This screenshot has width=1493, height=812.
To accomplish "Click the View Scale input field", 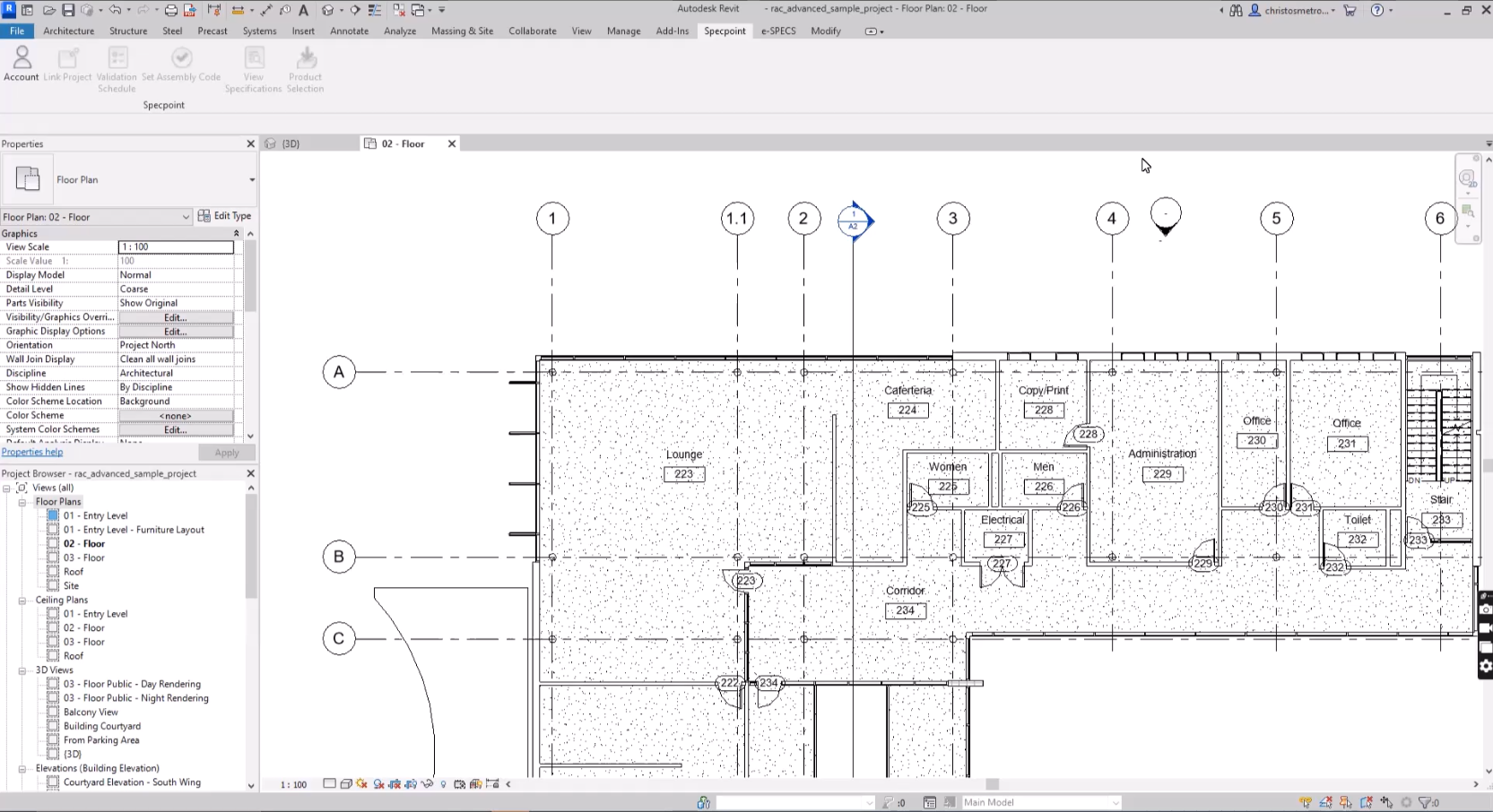I will (x=176, y=247).
